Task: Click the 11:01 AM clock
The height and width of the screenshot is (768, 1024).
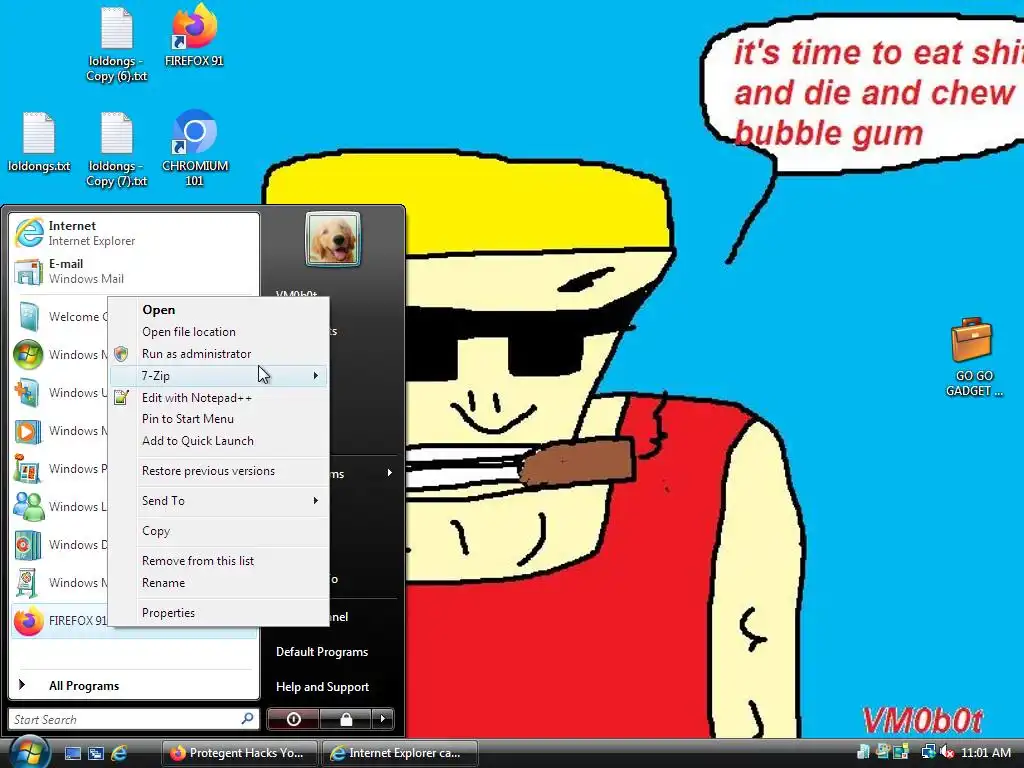Action: pos(985,753)
